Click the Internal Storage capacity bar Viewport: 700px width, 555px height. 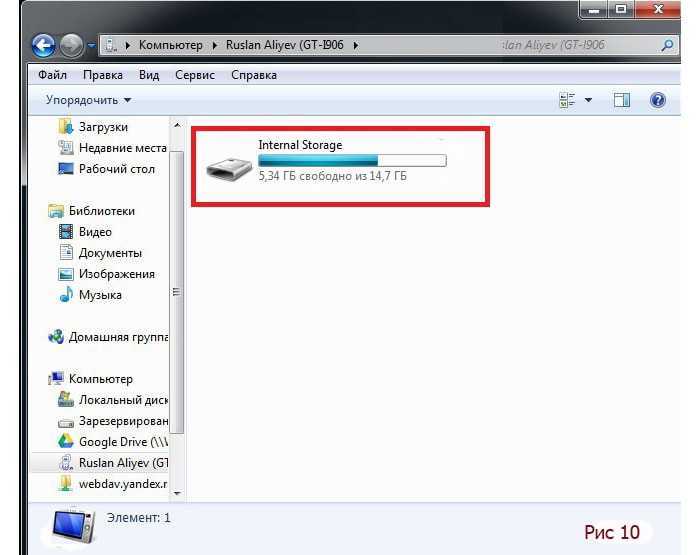tap(352, 160)
